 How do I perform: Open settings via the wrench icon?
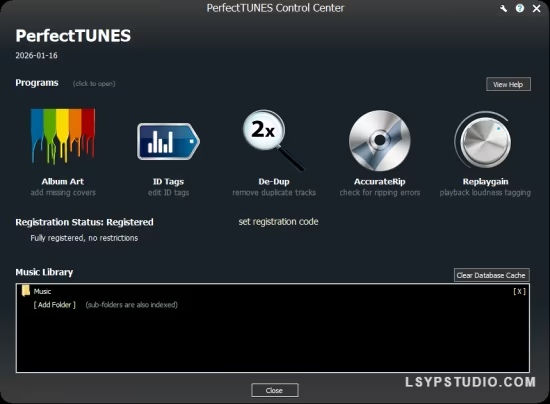point(504,8)
